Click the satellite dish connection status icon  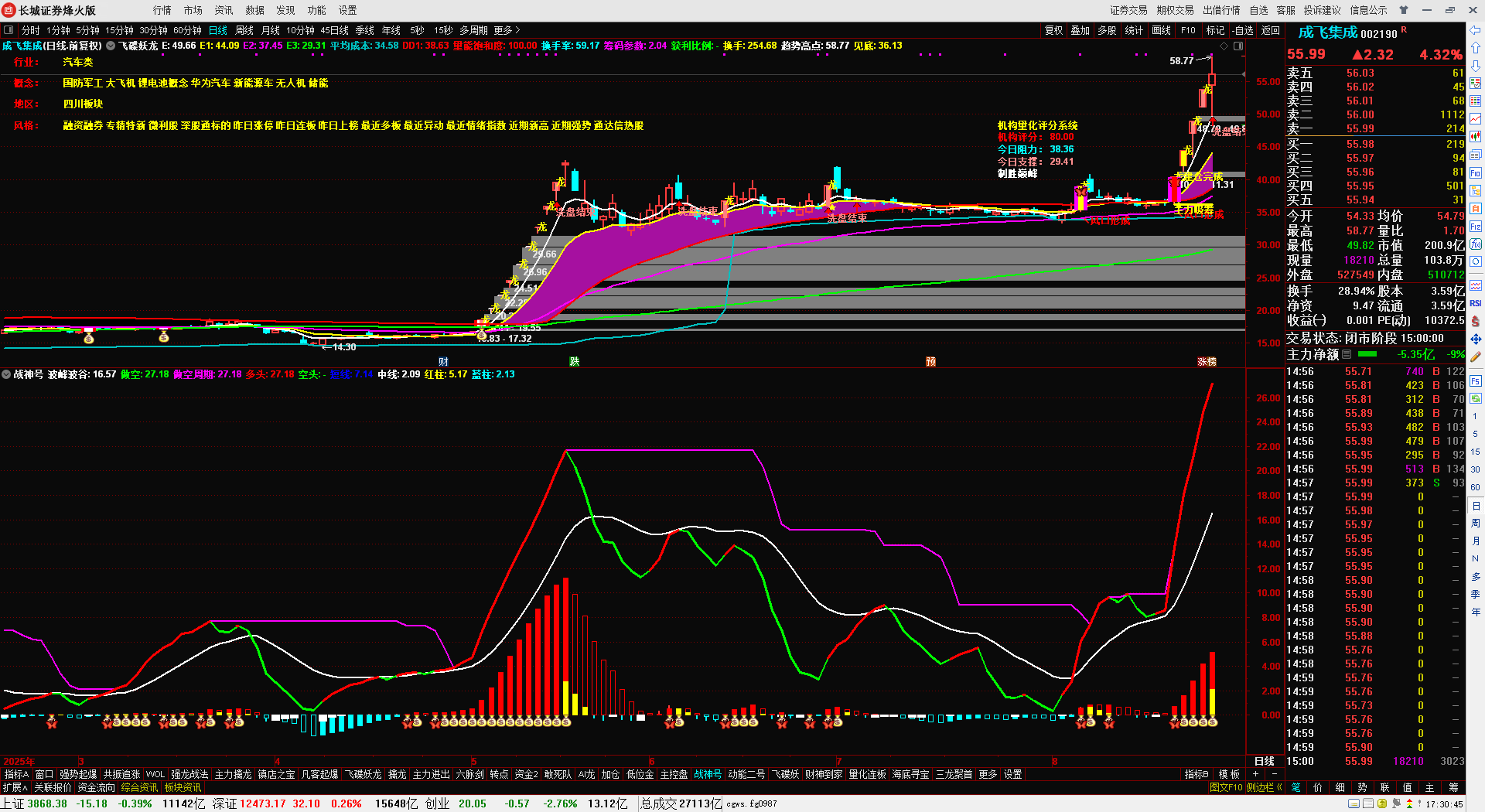(1396, 803)
